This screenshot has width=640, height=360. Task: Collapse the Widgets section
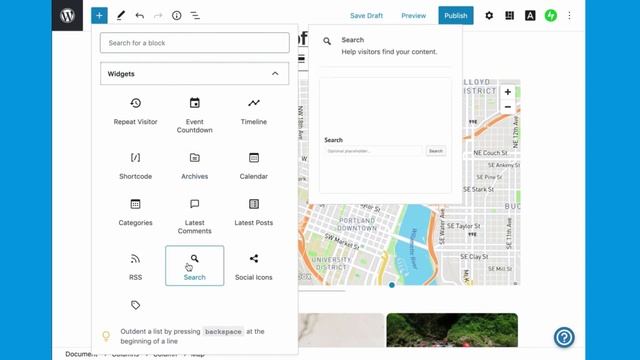coord(195,73)
